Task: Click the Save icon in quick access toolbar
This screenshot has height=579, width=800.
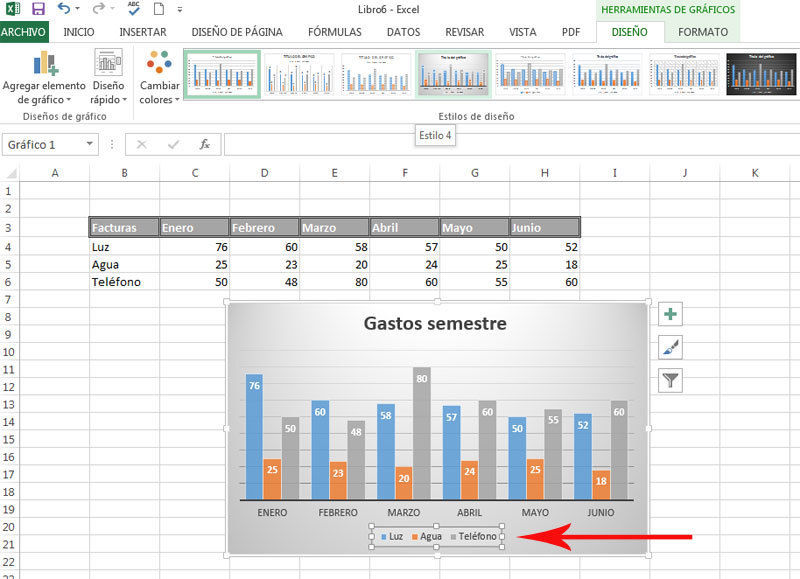Action: [38, 9]
